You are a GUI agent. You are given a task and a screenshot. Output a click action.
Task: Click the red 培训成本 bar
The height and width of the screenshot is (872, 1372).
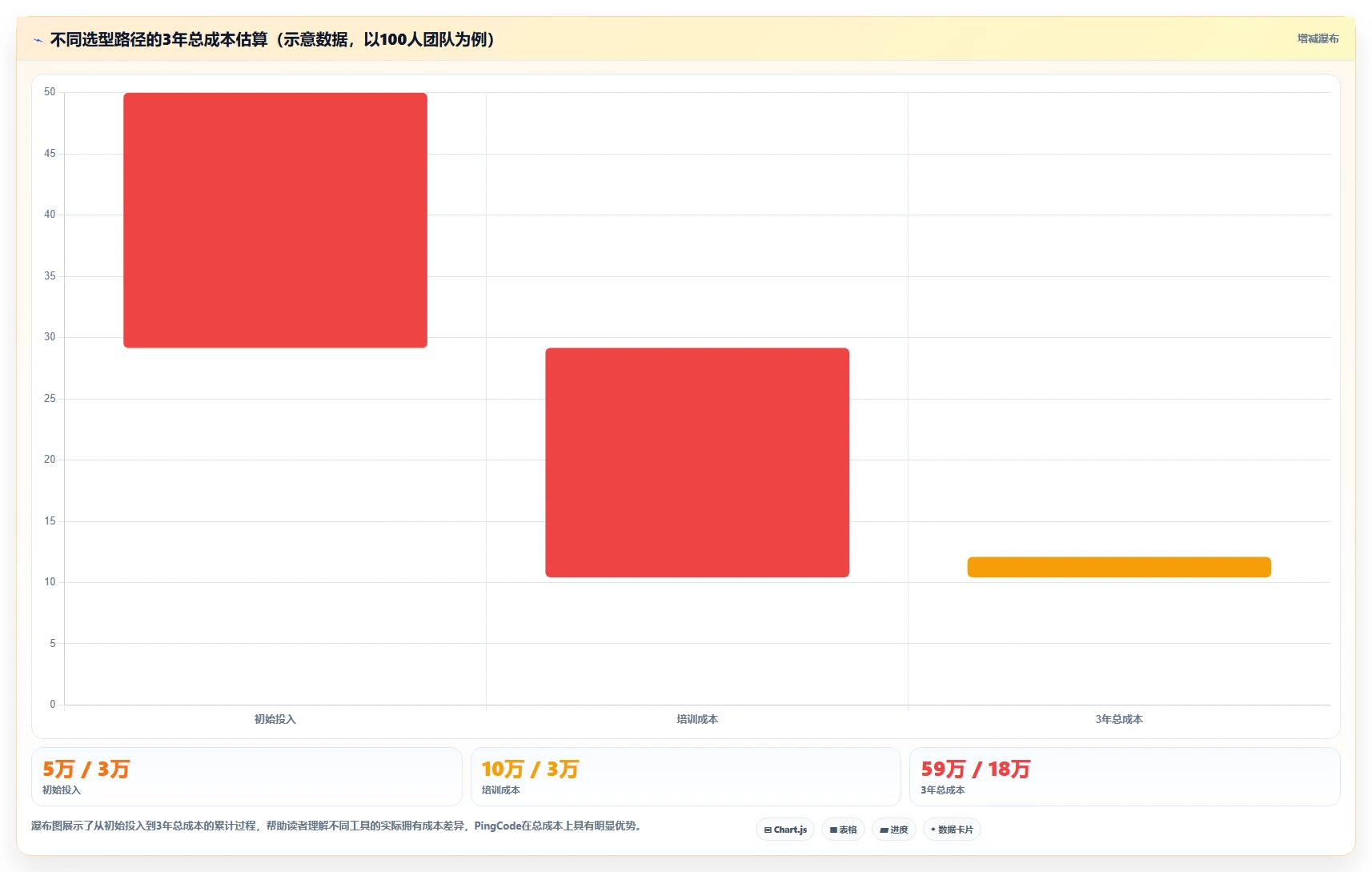pos(697,462)
